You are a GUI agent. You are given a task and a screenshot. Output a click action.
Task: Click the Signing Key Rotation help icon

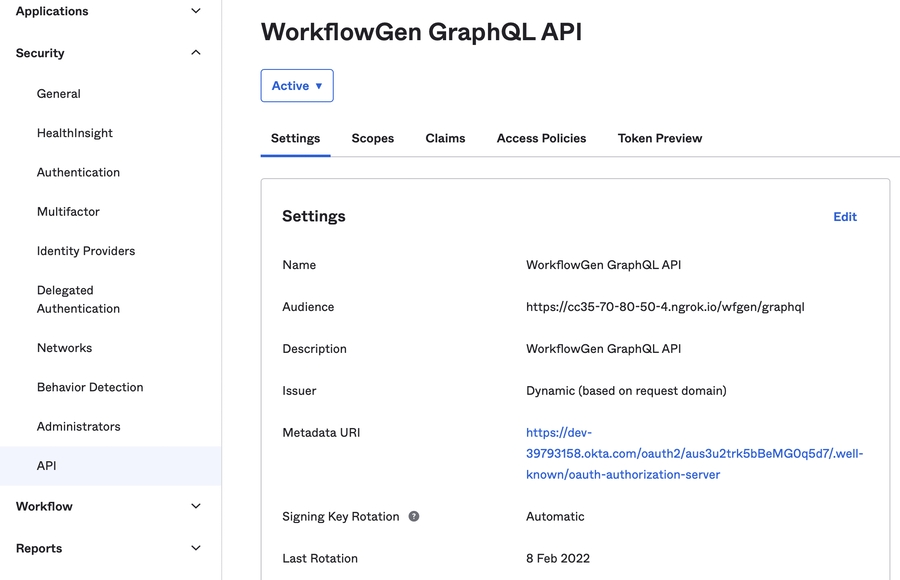pos(413,517)
